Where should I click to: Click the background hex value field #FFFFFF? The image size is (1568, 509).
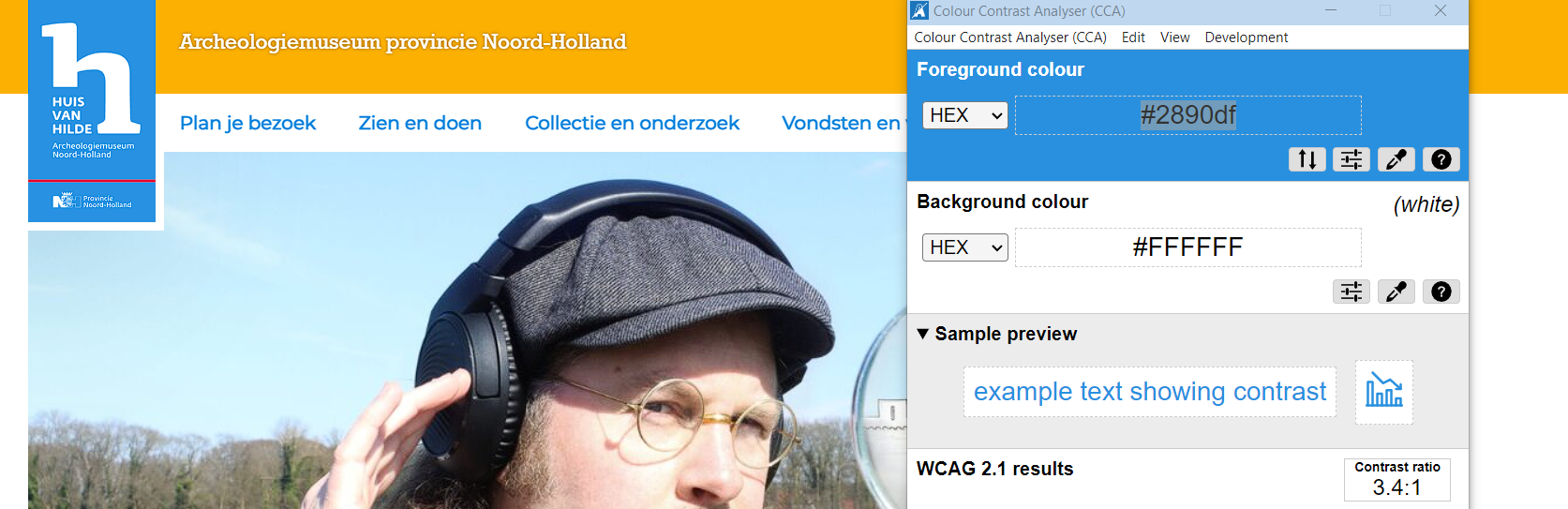tap(1188, 247)
